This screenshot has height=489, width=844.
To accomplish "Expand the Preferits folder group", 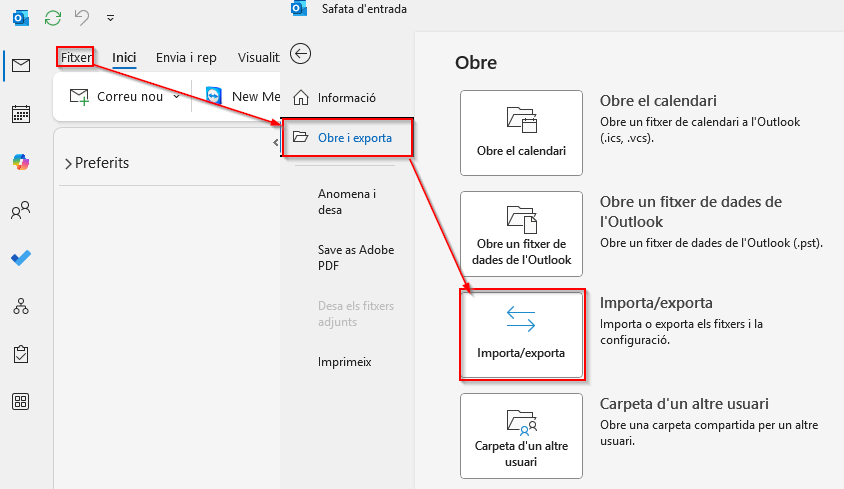I will pos(68,163).
